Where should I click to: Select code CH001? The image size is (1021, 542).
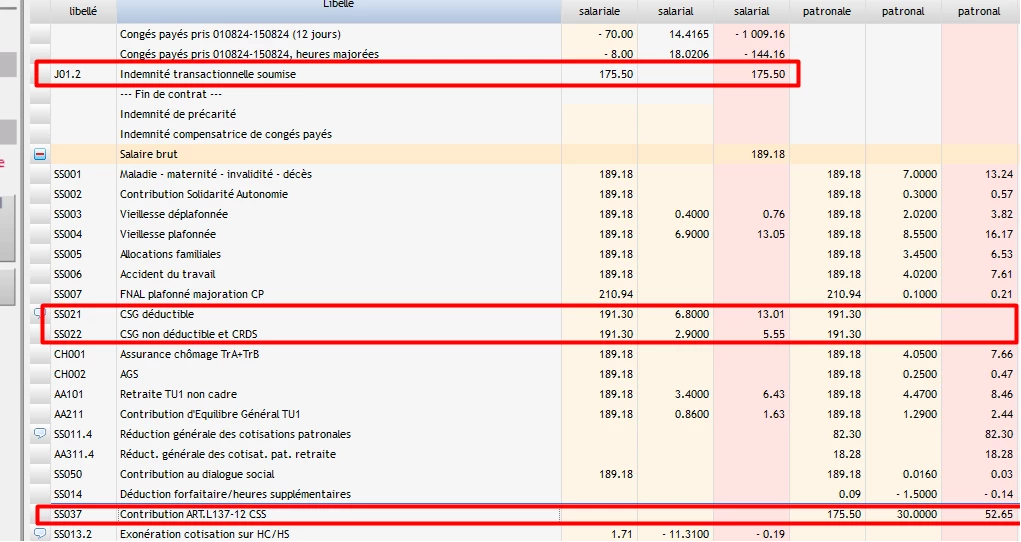pos(69,354)
